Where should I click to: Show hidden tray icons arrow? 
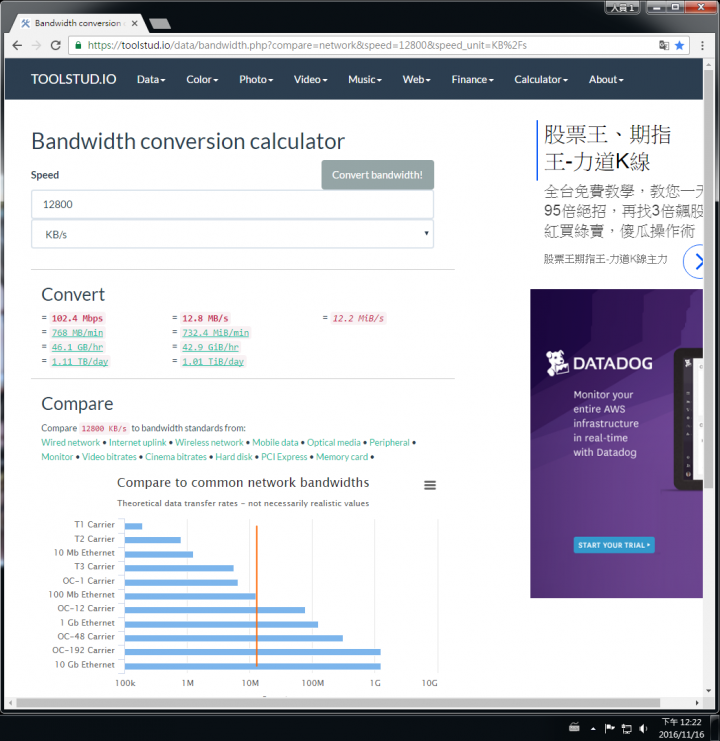(593, 729)
